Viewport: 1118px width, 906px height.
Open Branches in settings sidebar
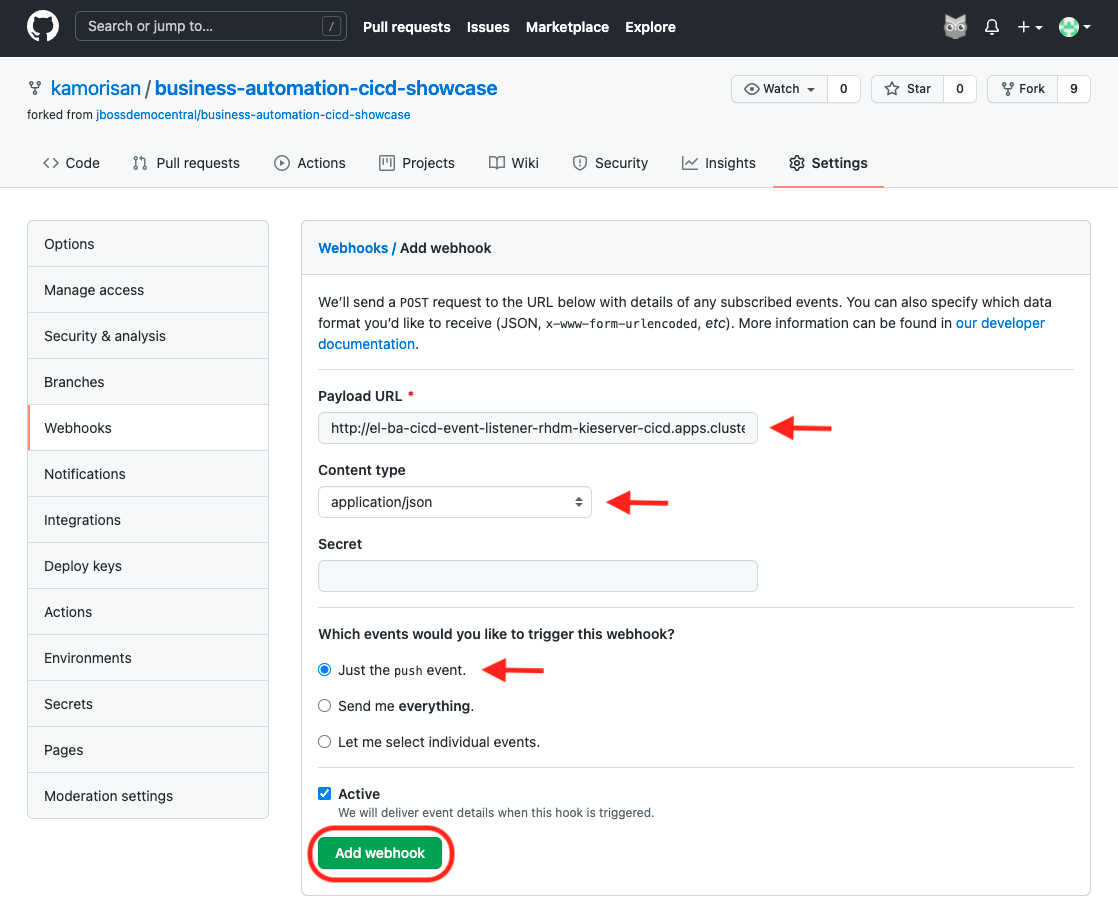coord(148,382)
